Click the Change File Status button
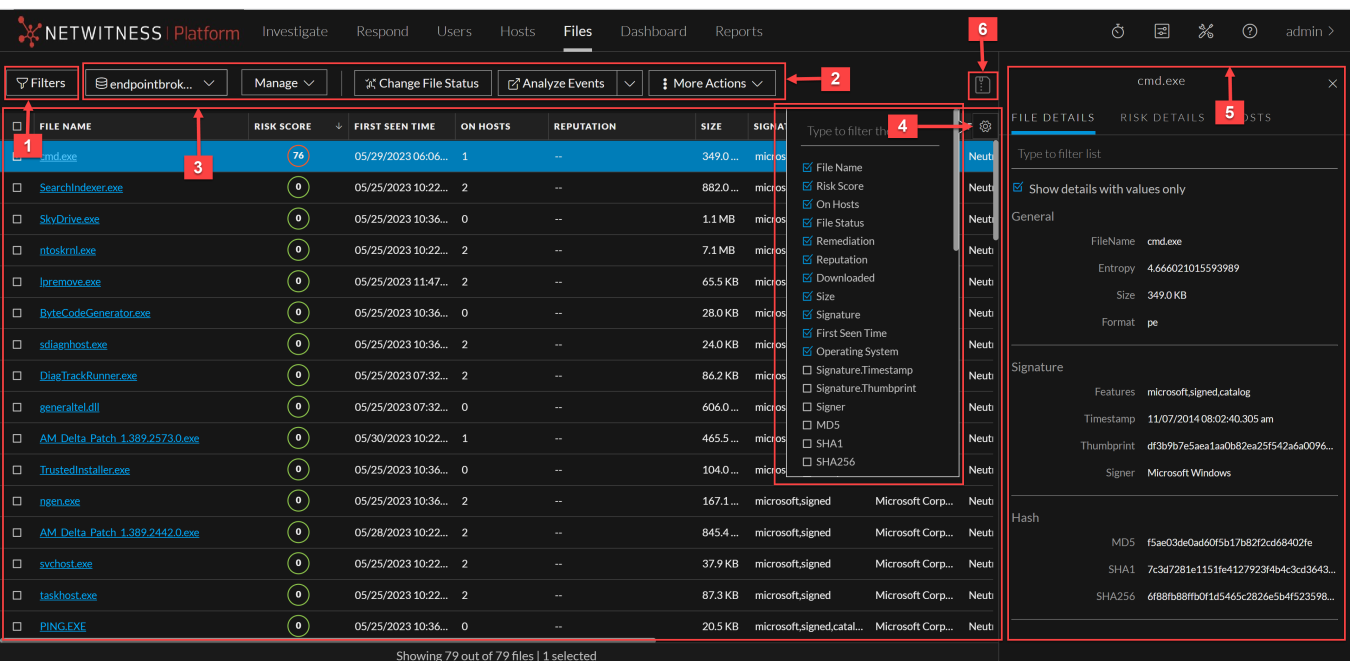The width and height of the screenshot is (1350, 661). click(422, 82)
